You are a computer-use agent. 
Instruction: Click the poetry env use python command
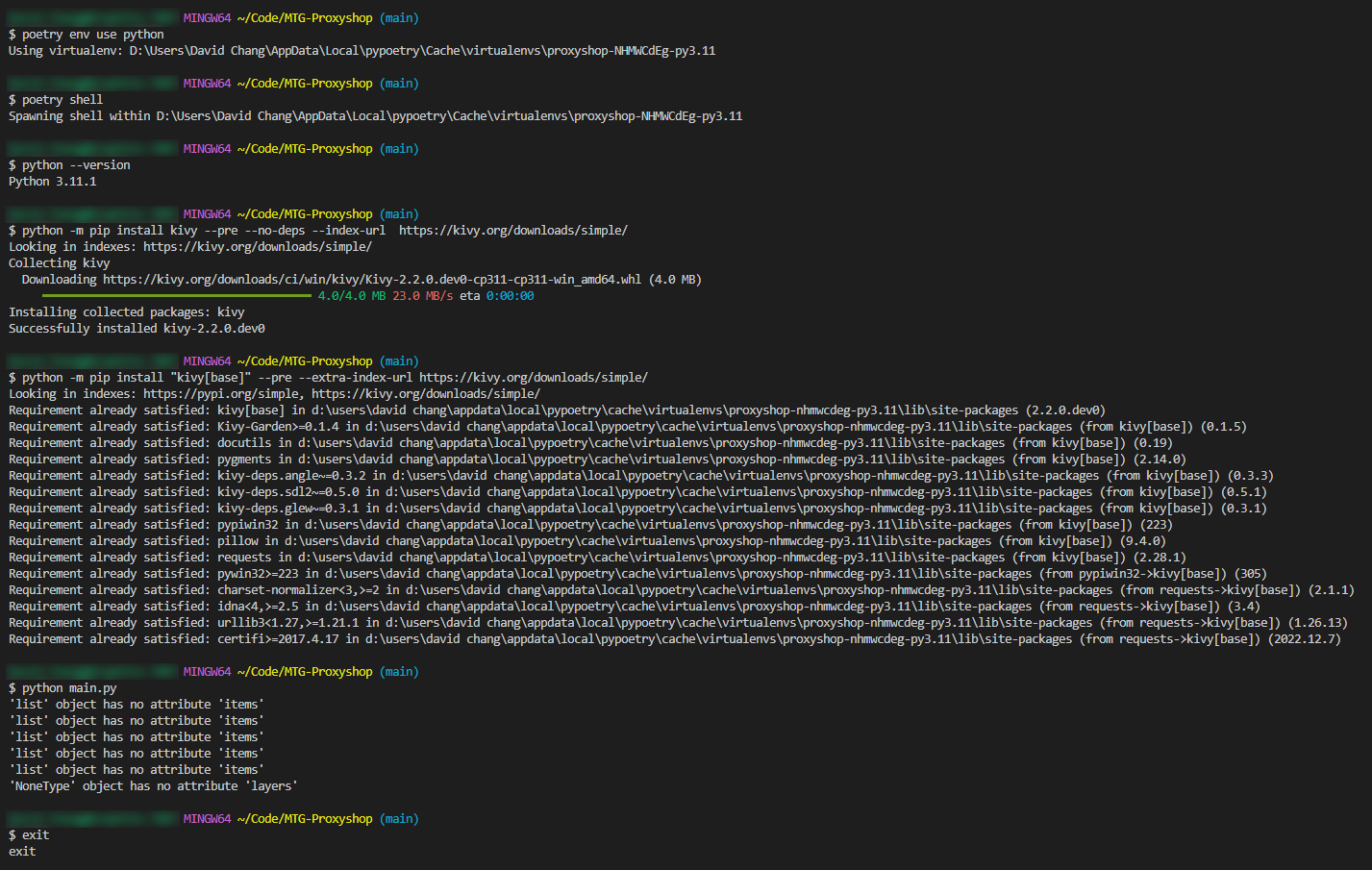coord(87,34)
